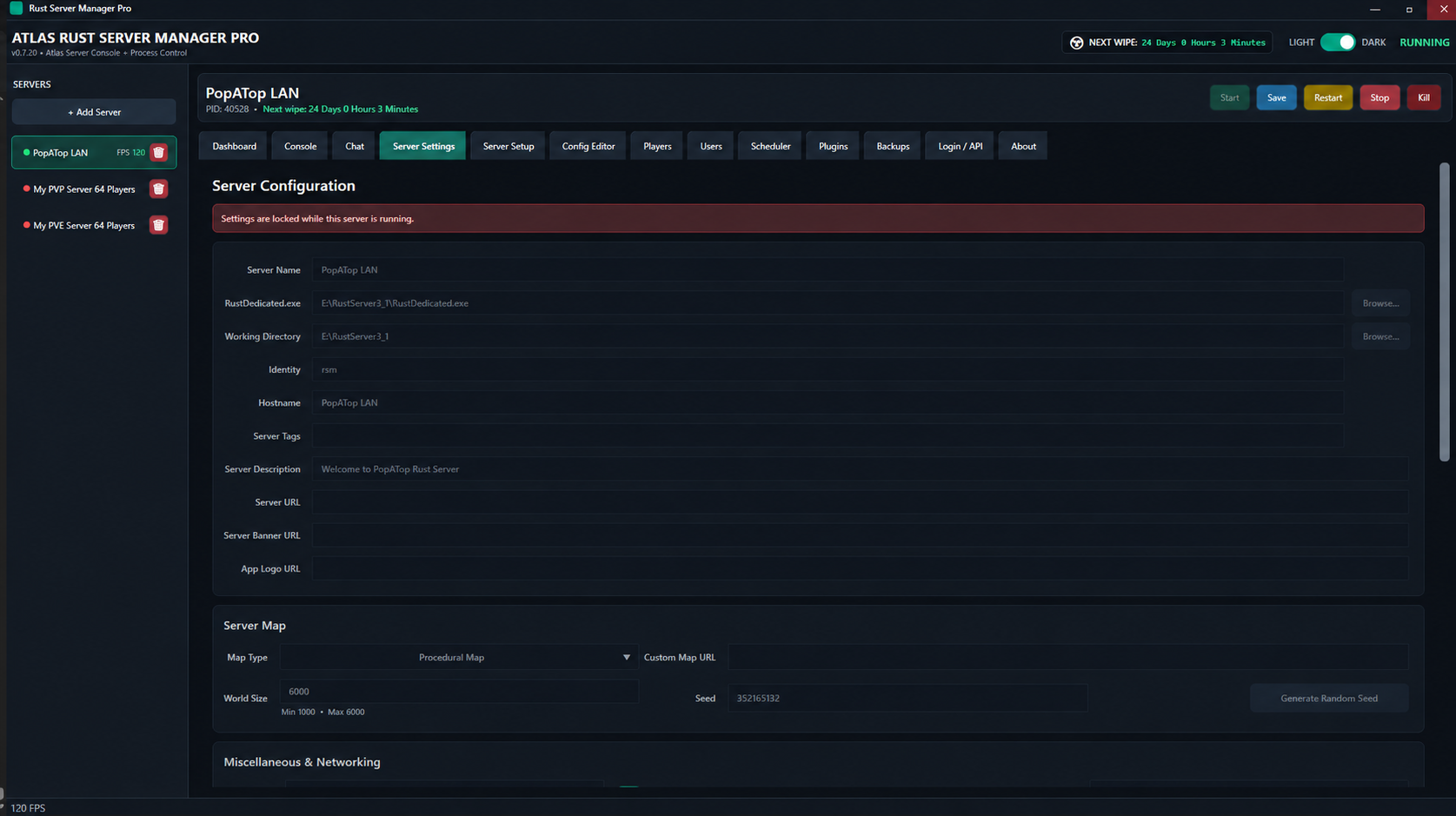
Task: Stop the server
Action: 1380,97
